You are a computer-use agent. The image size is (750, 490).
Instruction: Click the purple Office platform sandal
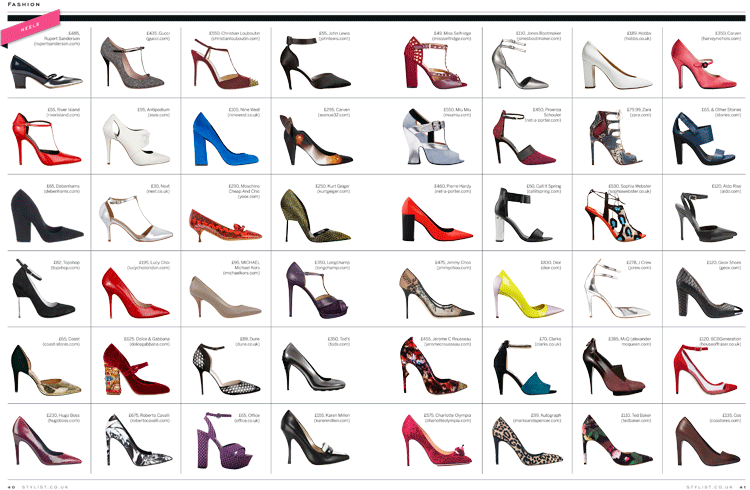pyautogui.click(x=225, y=440)
